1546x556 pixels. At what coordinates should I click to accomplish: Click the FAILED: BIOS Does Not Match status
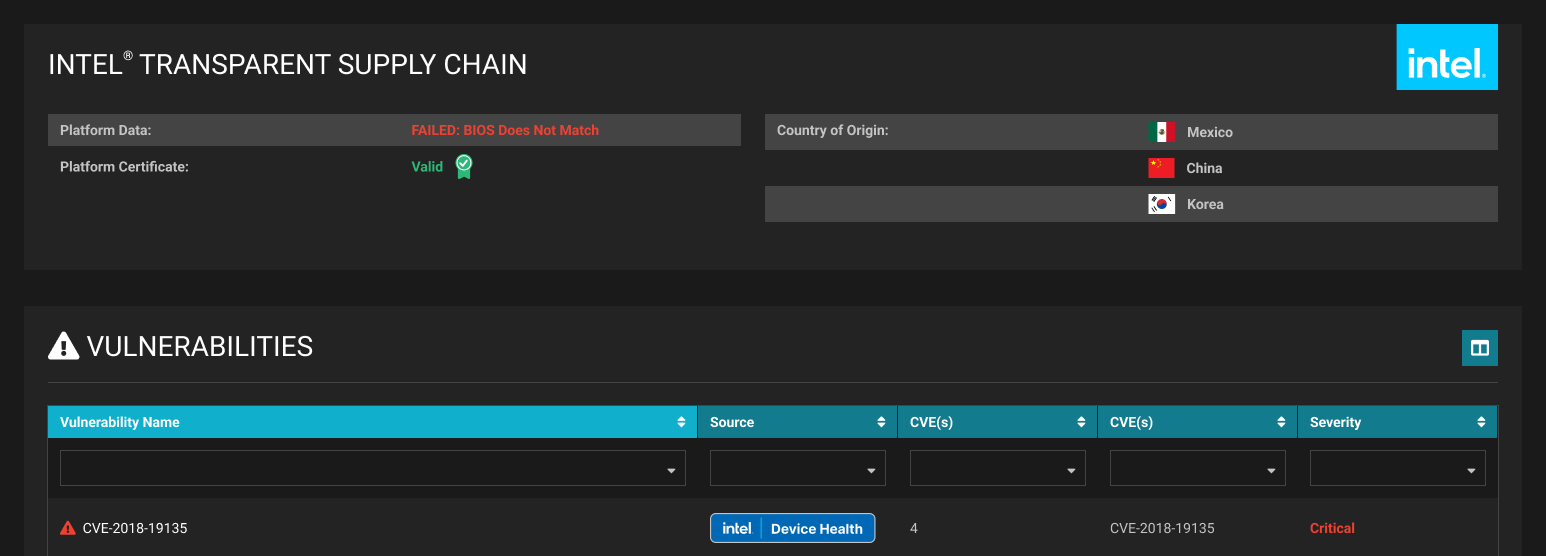[x=505, y=130]
